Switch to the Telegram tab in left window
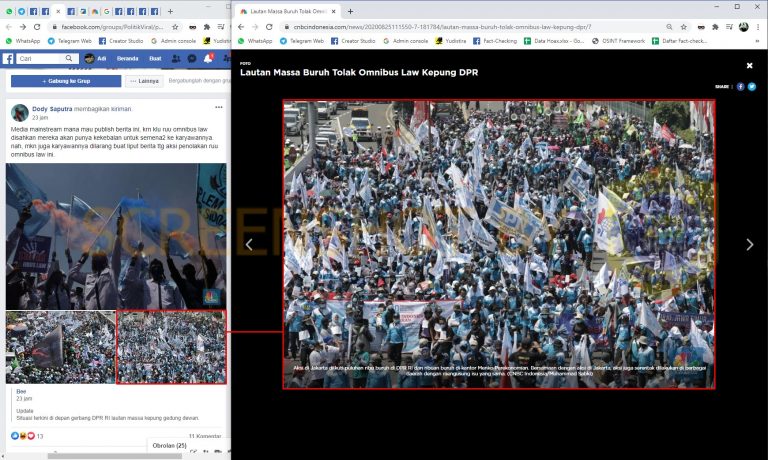Viewport: 768px width, 460px height. [22, 11]
